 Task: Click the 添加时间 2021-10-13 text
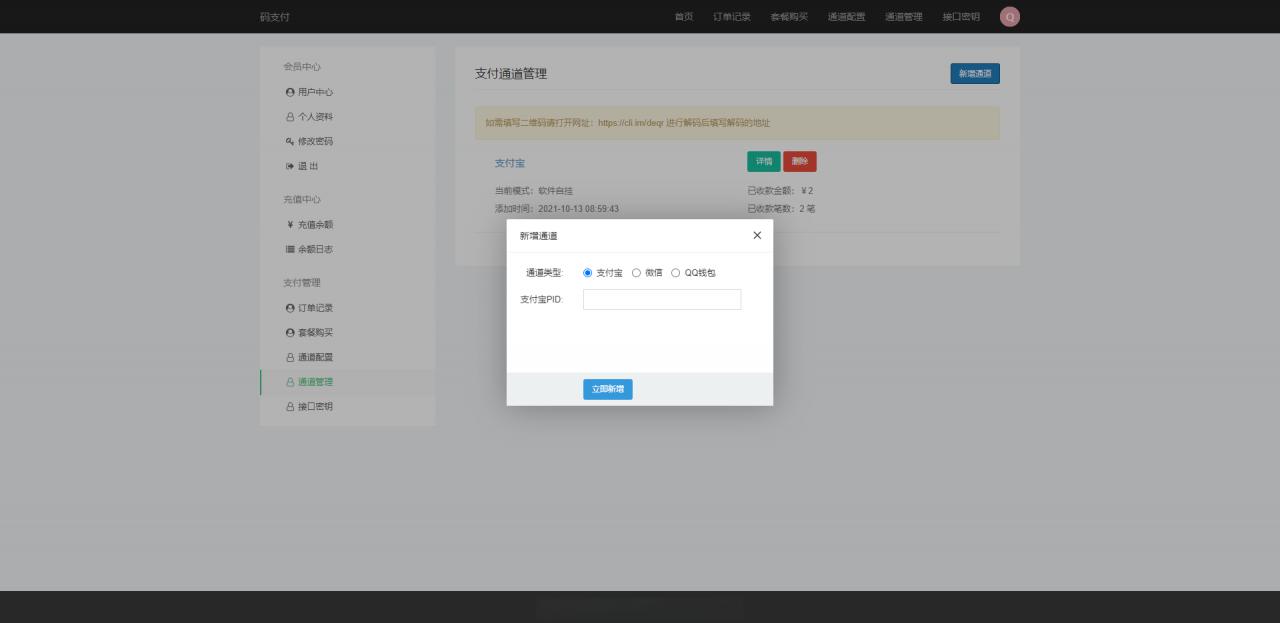tap(557, 209)
